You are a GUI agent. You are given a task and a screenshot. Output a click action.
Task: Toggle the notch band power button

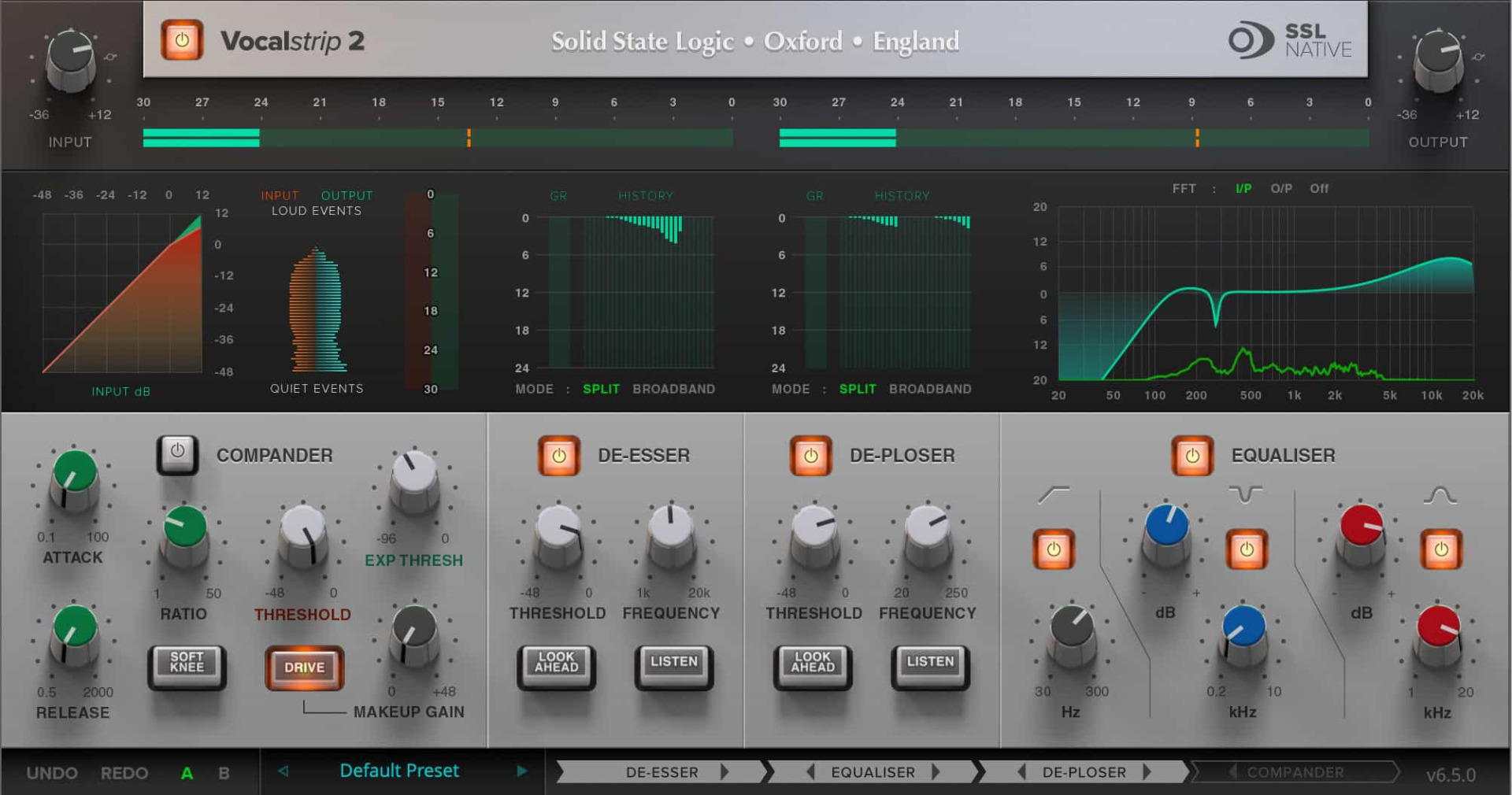[1247, 549]
